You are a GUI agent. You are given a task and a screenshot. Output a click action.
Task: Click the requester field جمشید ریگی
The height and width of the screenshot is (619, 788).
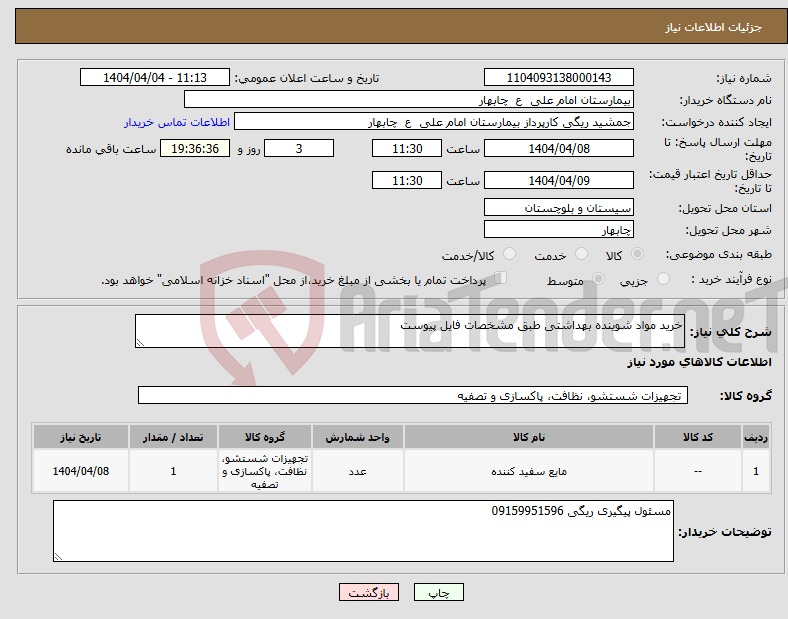point(434,122)
